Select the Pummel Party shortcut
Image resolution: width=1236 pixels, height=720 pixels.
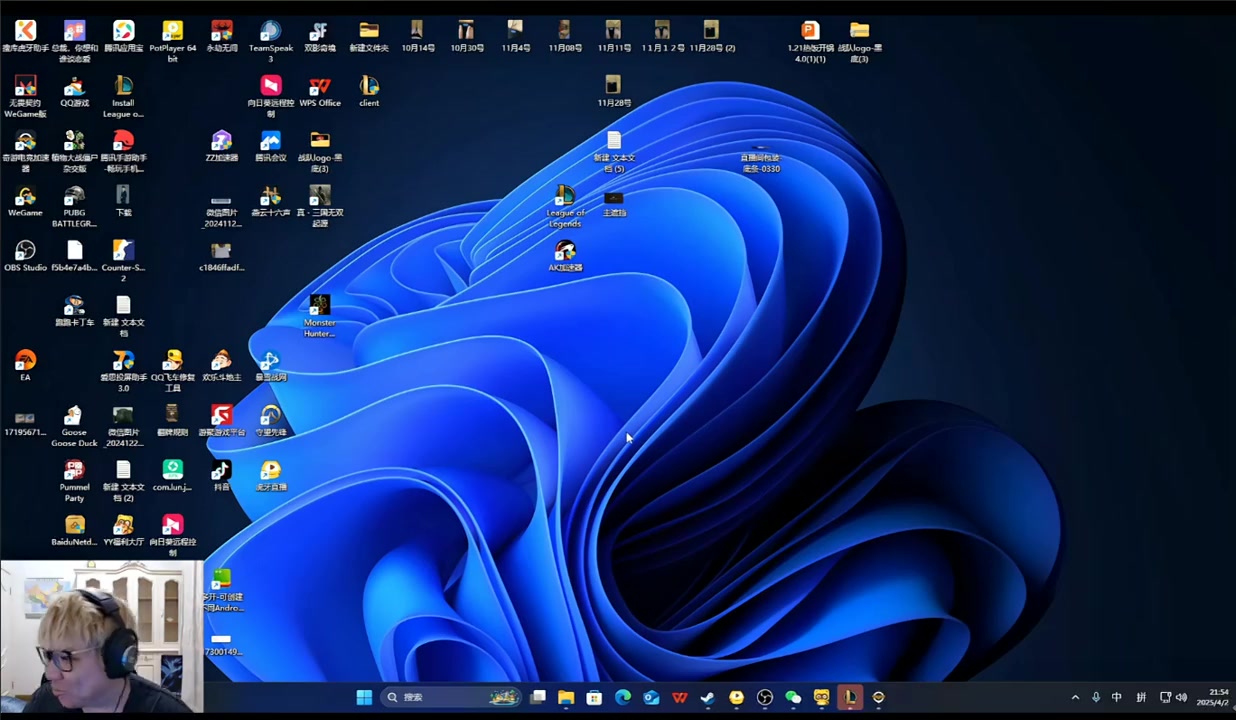[x=74, y=471]
